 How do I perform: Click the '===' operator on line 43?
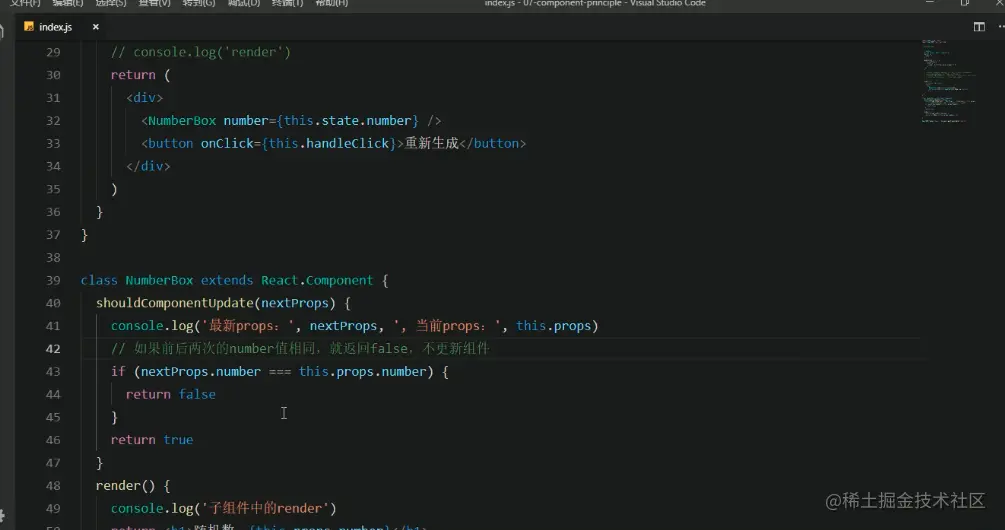(279, 372)
